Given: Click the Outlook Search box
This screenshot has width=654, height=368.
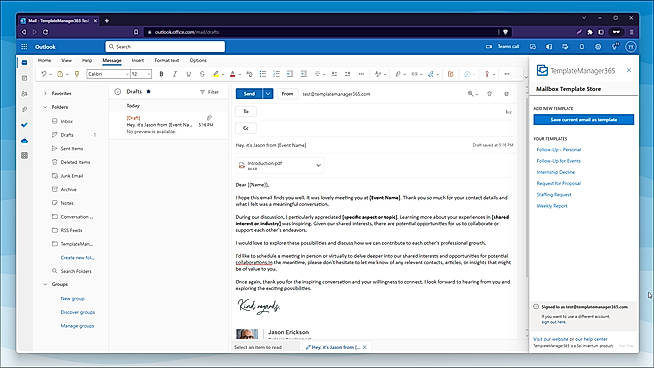Looking at the screenshot, I should tap(165, 47).
